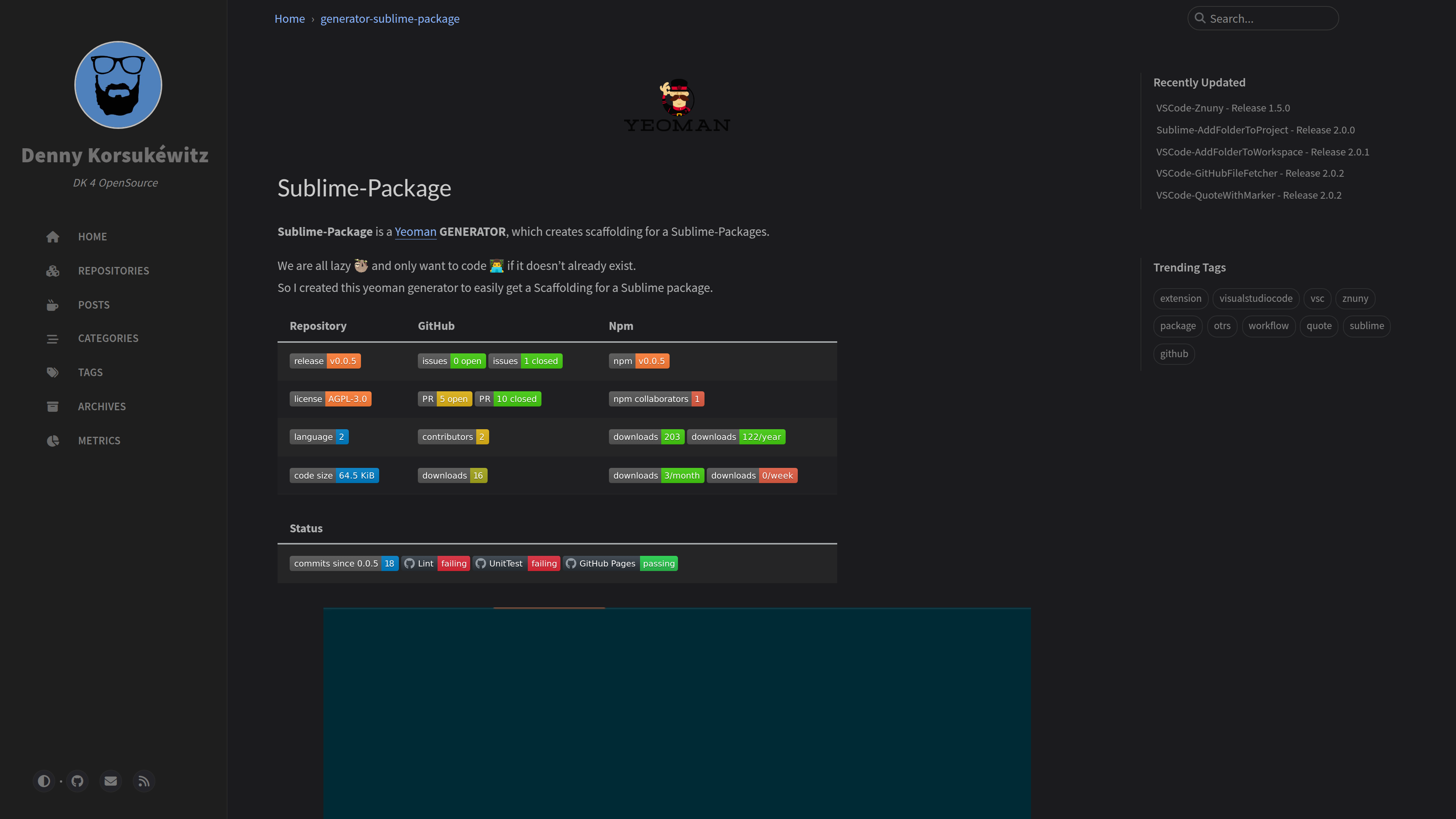Click the language 2 badge
Viewport: 1456px width, 819px height.
(319, 437)
